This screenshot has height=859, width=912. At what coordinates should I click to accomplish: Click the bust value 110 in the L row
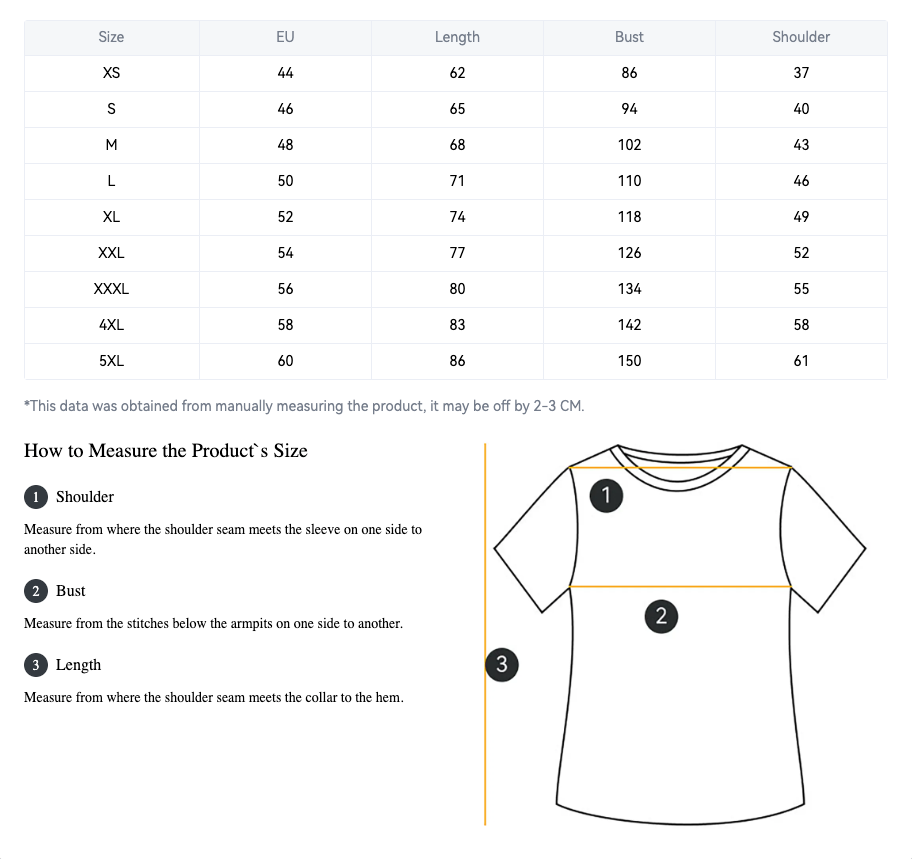(x=629, y=181)
